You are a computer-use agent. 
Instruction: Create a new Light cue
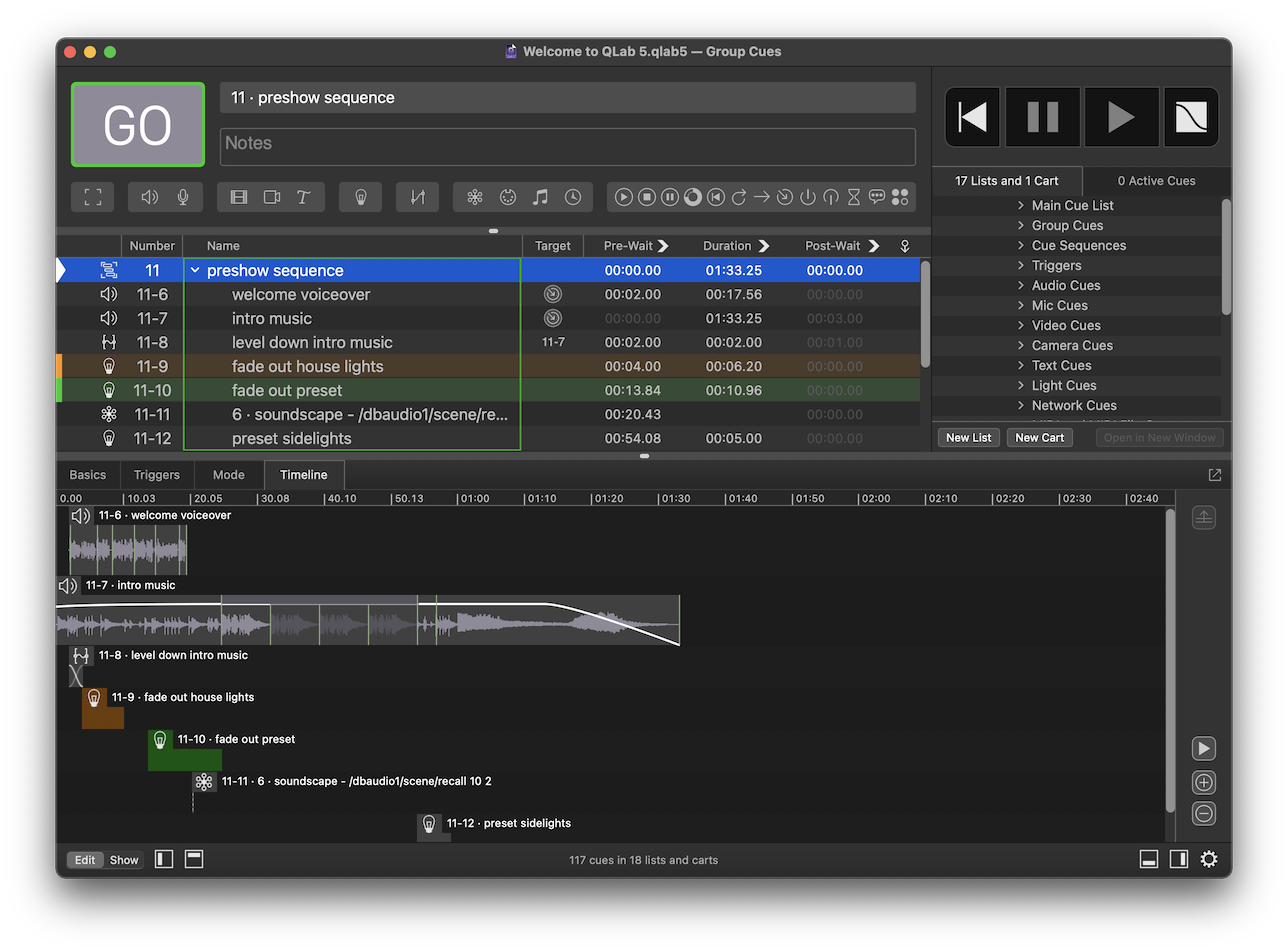tap(360, 197)
